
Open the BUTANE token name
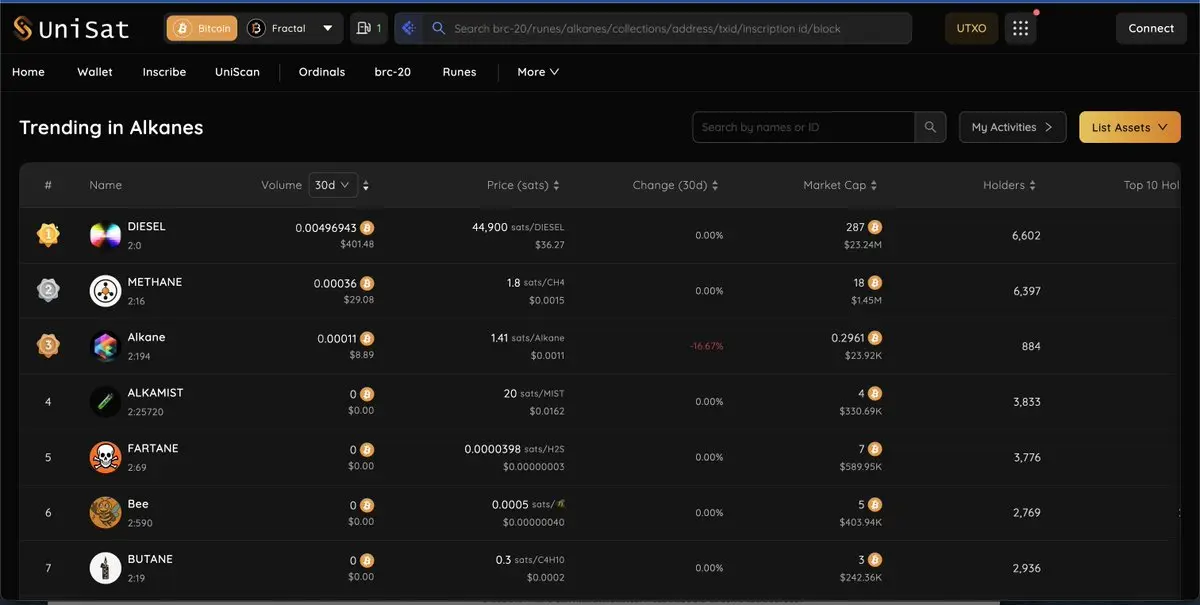click(x=150, y=559)
